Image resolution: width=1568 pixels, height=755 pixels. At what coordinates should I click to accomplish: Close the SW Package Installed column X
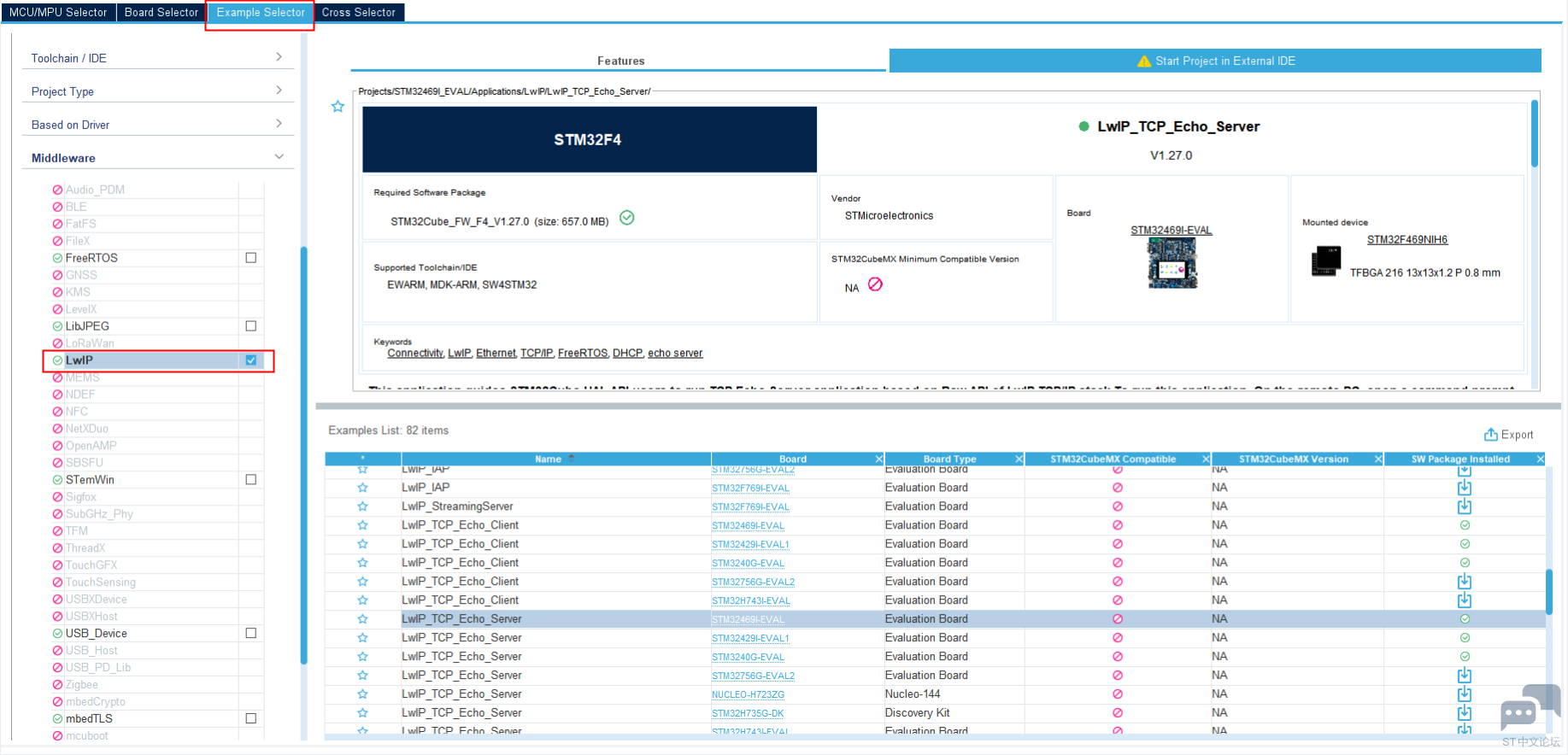pyautogui.click(x=1540, y=459)
